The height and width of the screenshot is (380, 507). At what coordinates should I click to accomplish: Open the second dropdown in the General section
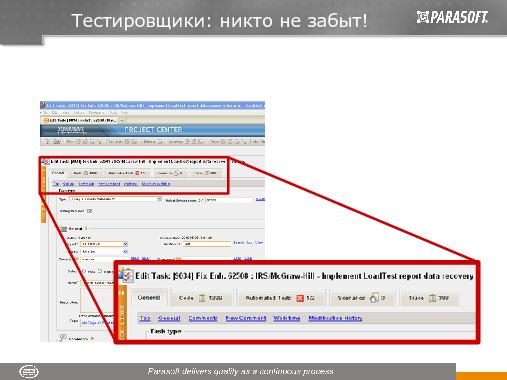click(104, 251)
